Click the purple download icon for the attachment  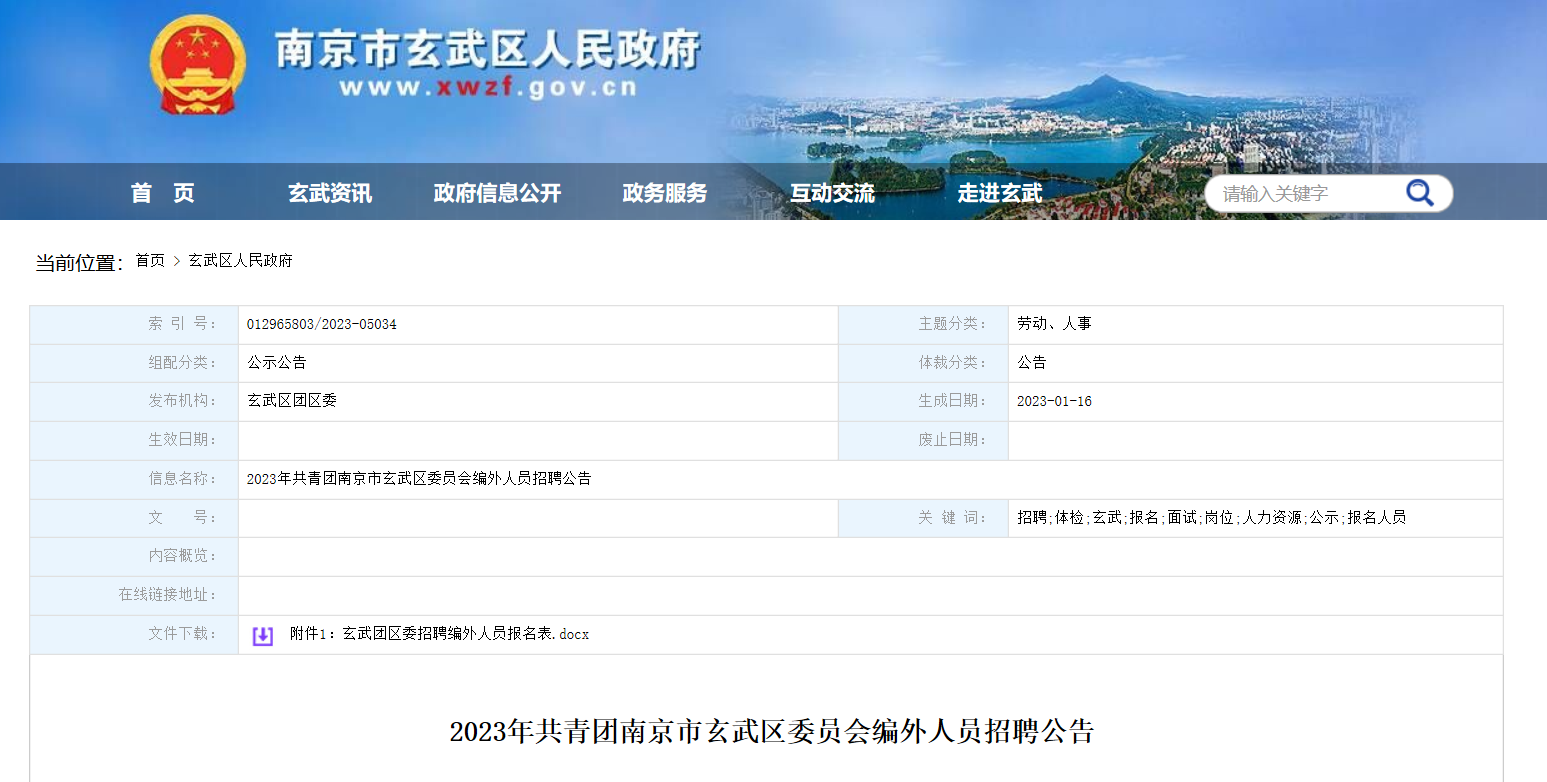(263, 635)
